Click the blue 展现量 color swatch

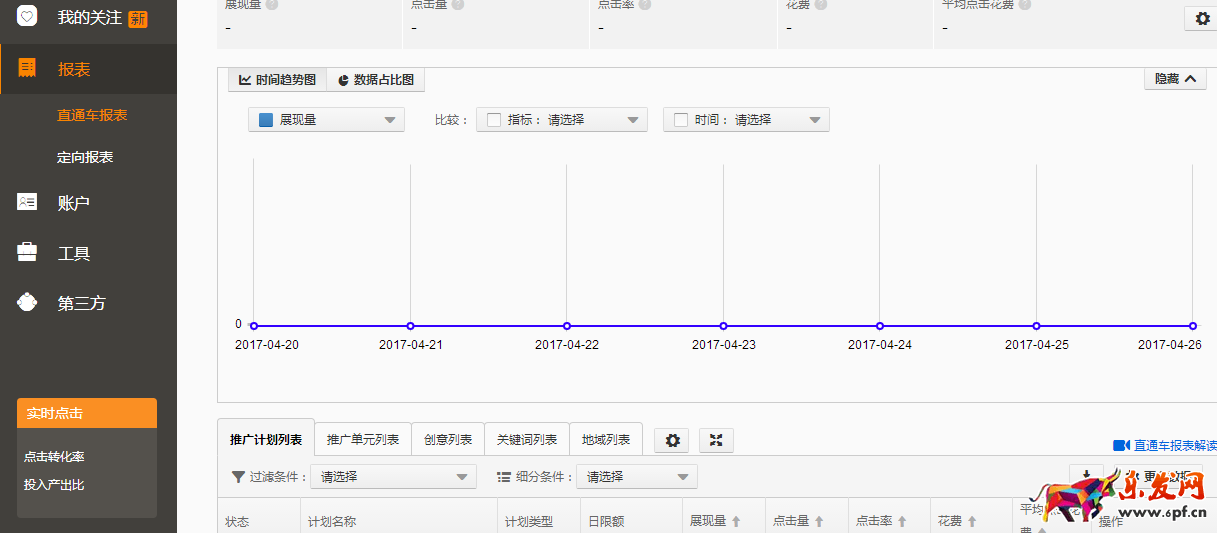pyautogui.click(x=266, y=120)
